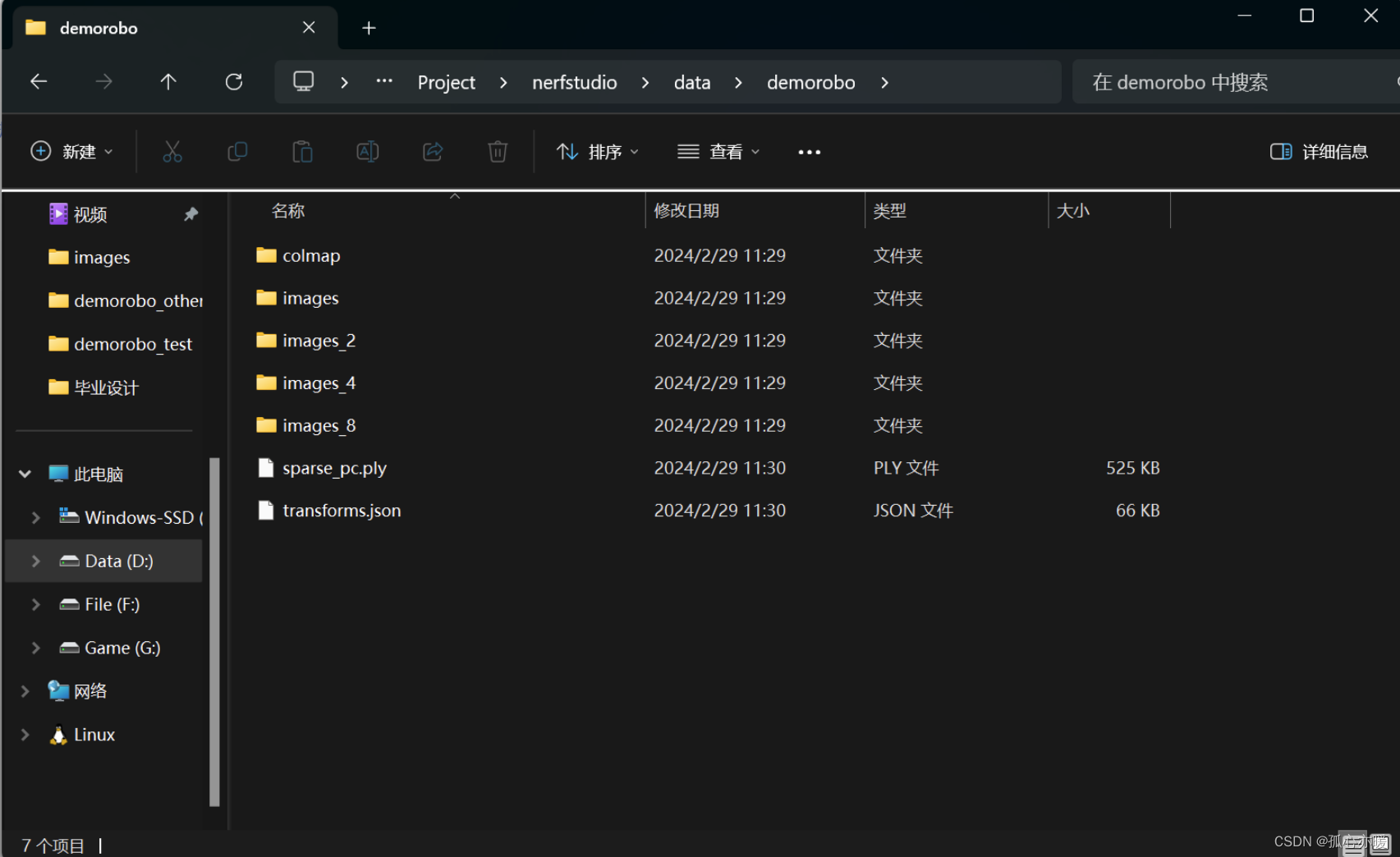The width and height of the screenshot is (1400, 857).
Task: Expand the Windows-SSD drive node
Action: (35, 517)
